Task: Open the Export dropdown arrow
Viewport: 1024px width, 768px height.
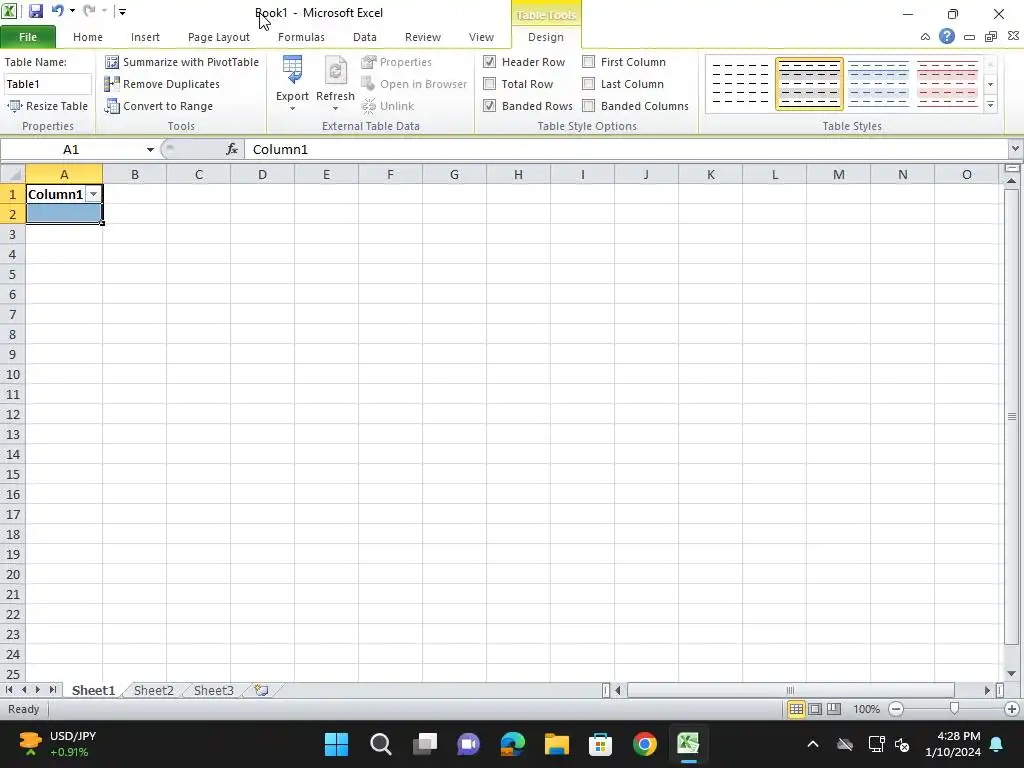Action: coord(292,108)
